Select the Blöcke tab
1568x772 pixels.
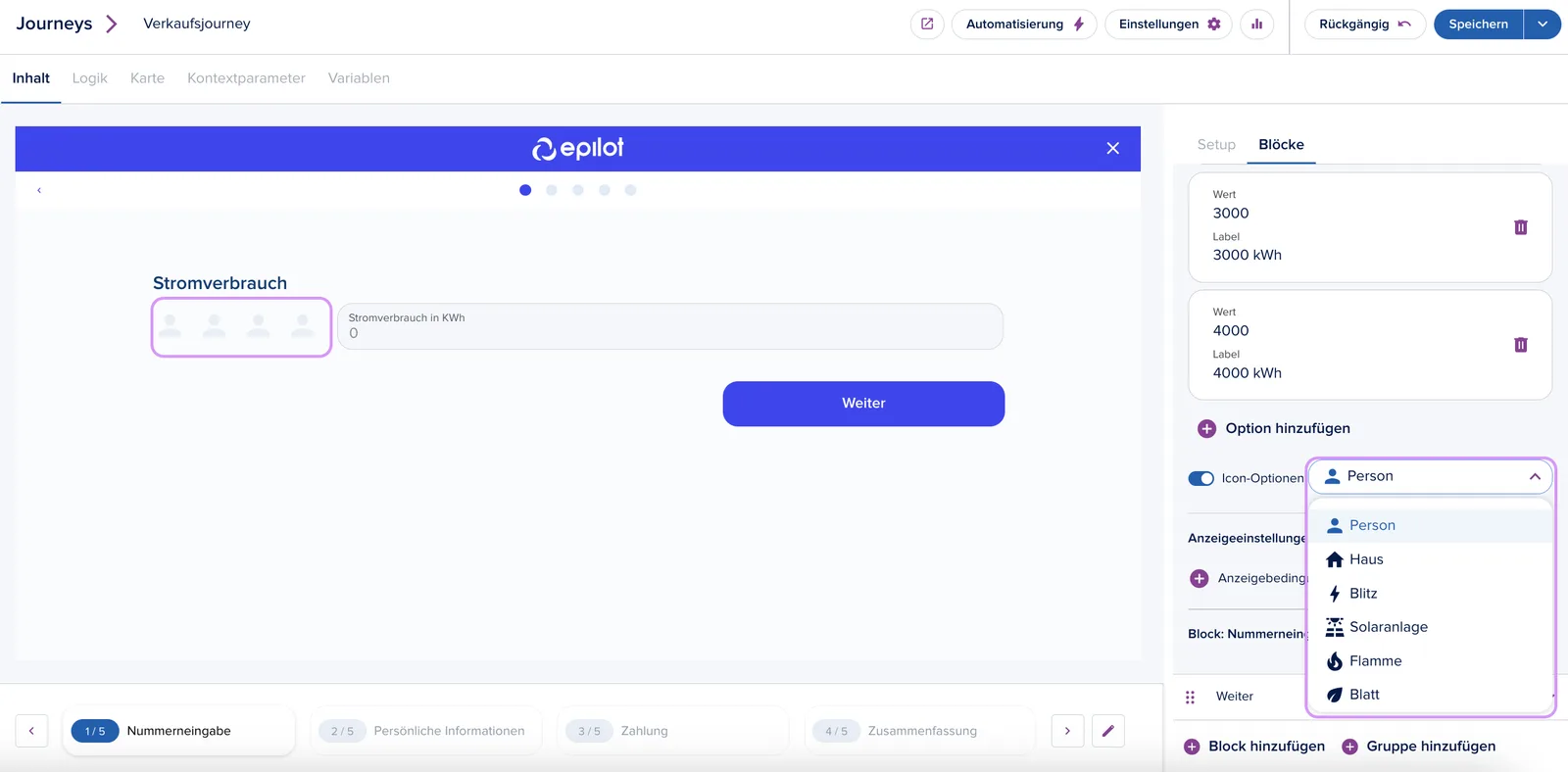[1281, 145]
